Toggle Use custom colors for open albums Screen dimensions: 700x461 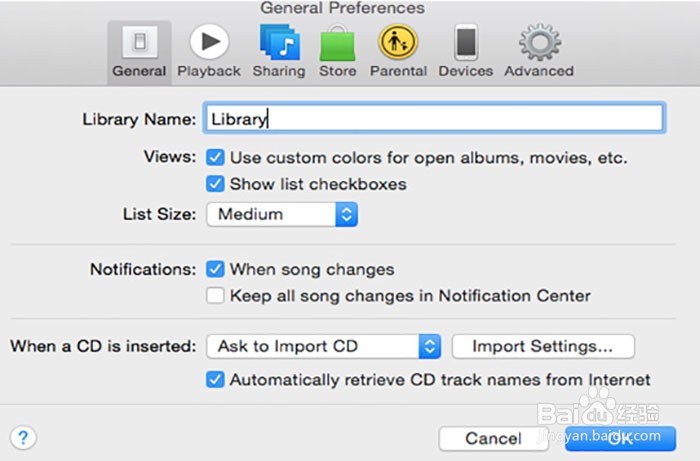coord(214,158)
